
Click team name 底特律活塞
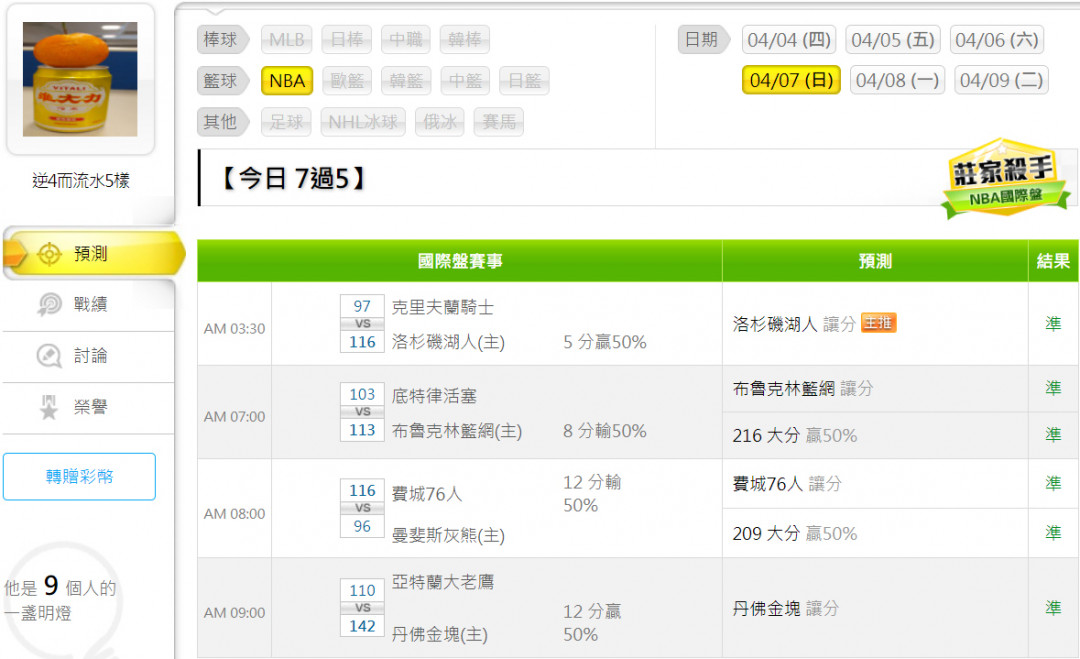[x=435, y=396]
